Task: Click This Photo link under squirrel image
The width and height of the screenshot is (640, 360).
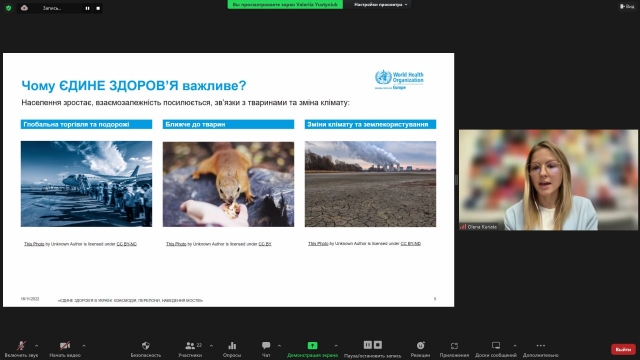Action: [176, 244]
